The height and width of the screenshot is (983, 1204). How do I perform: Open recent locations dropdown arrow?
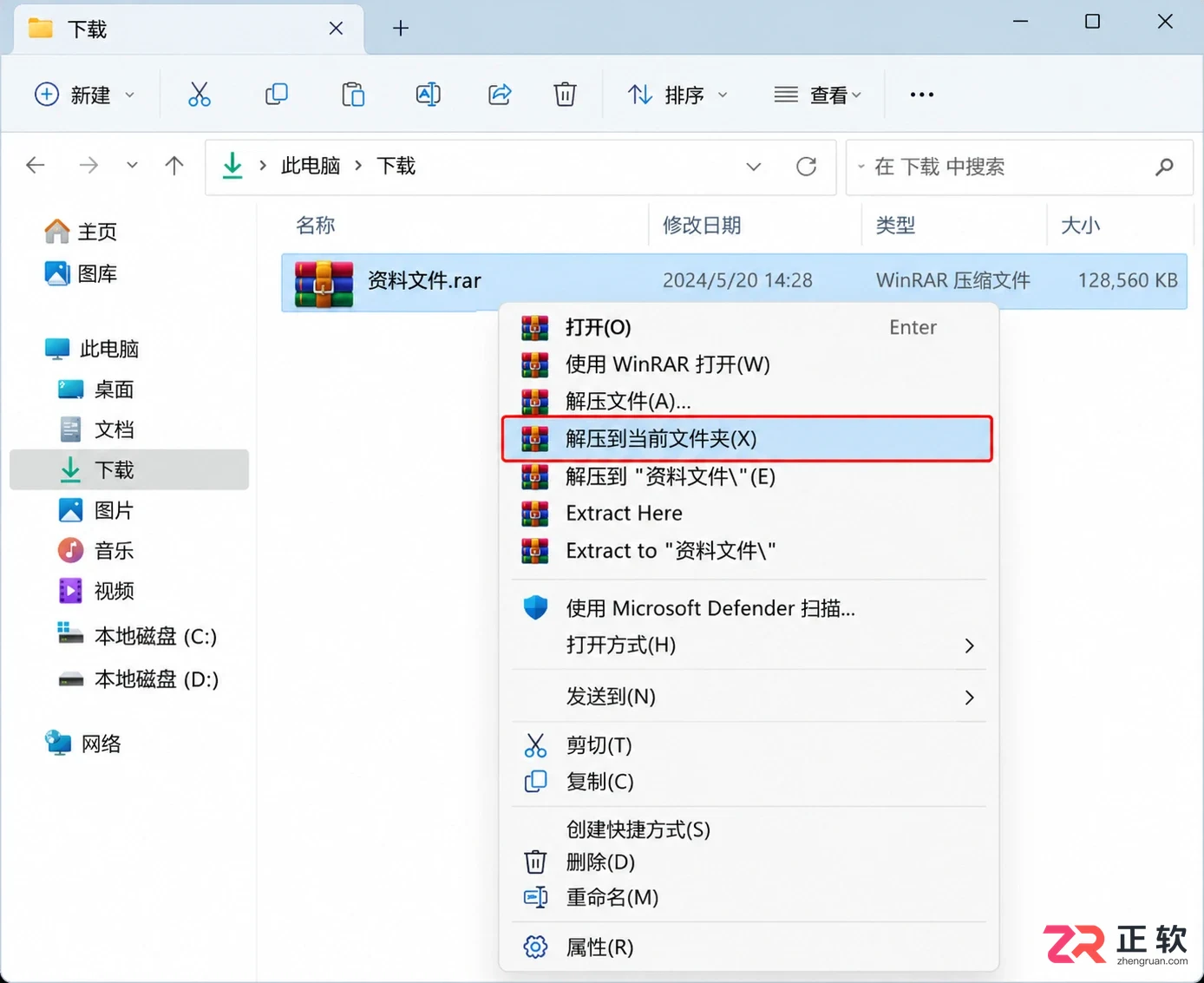132,165
